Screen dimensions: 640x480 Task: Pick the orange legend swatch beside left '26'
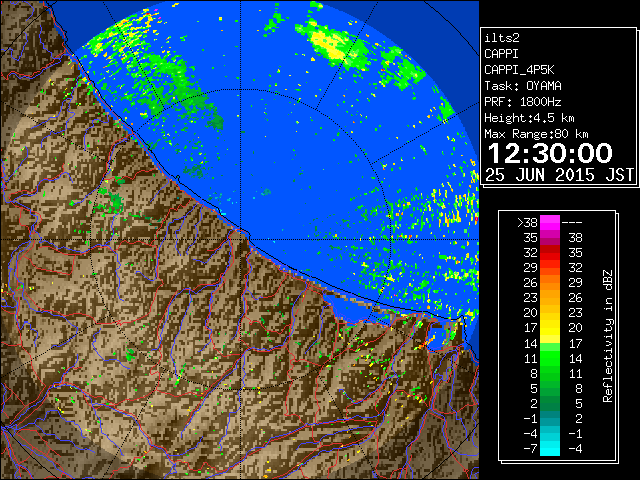550,282
